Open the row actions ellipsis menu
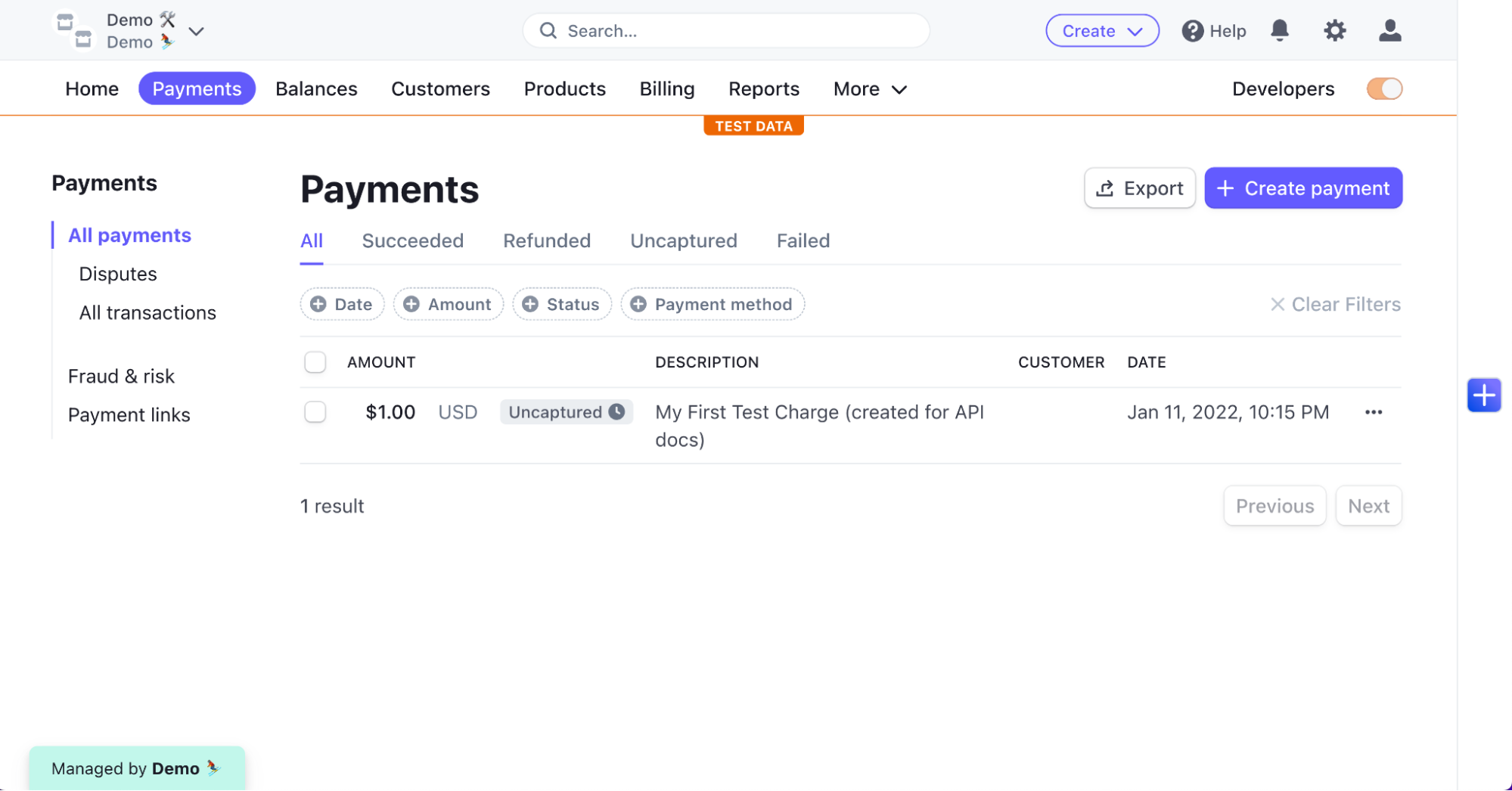The width and height of the screenshot is (1512, 791). [x=1374, y=412]
